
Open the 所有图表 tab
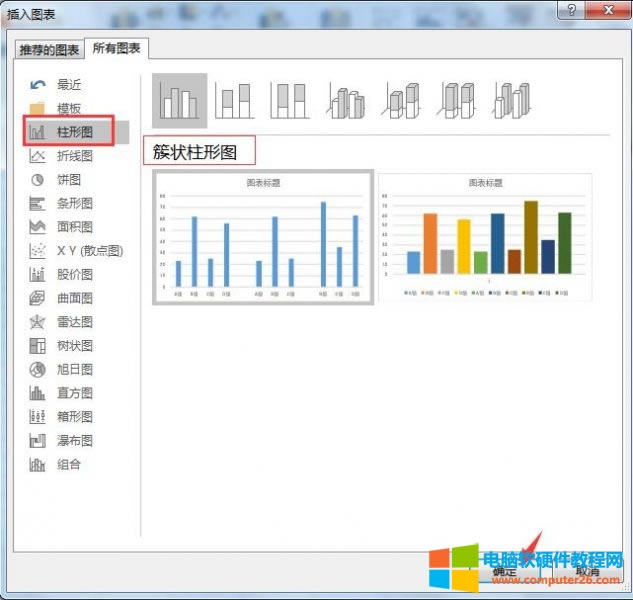[117, 48]
